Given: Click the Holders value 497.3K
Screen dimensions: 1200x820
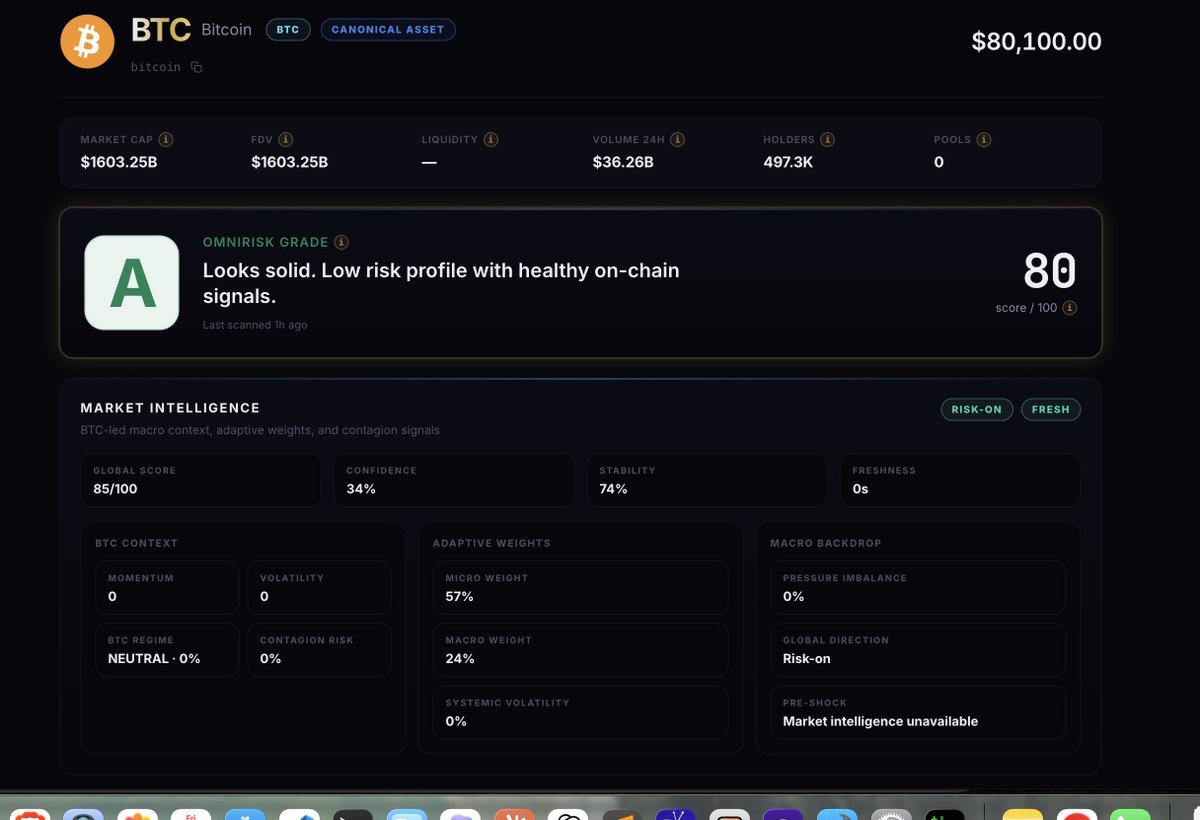Looking at the screenshot, I should coord(788,162).
